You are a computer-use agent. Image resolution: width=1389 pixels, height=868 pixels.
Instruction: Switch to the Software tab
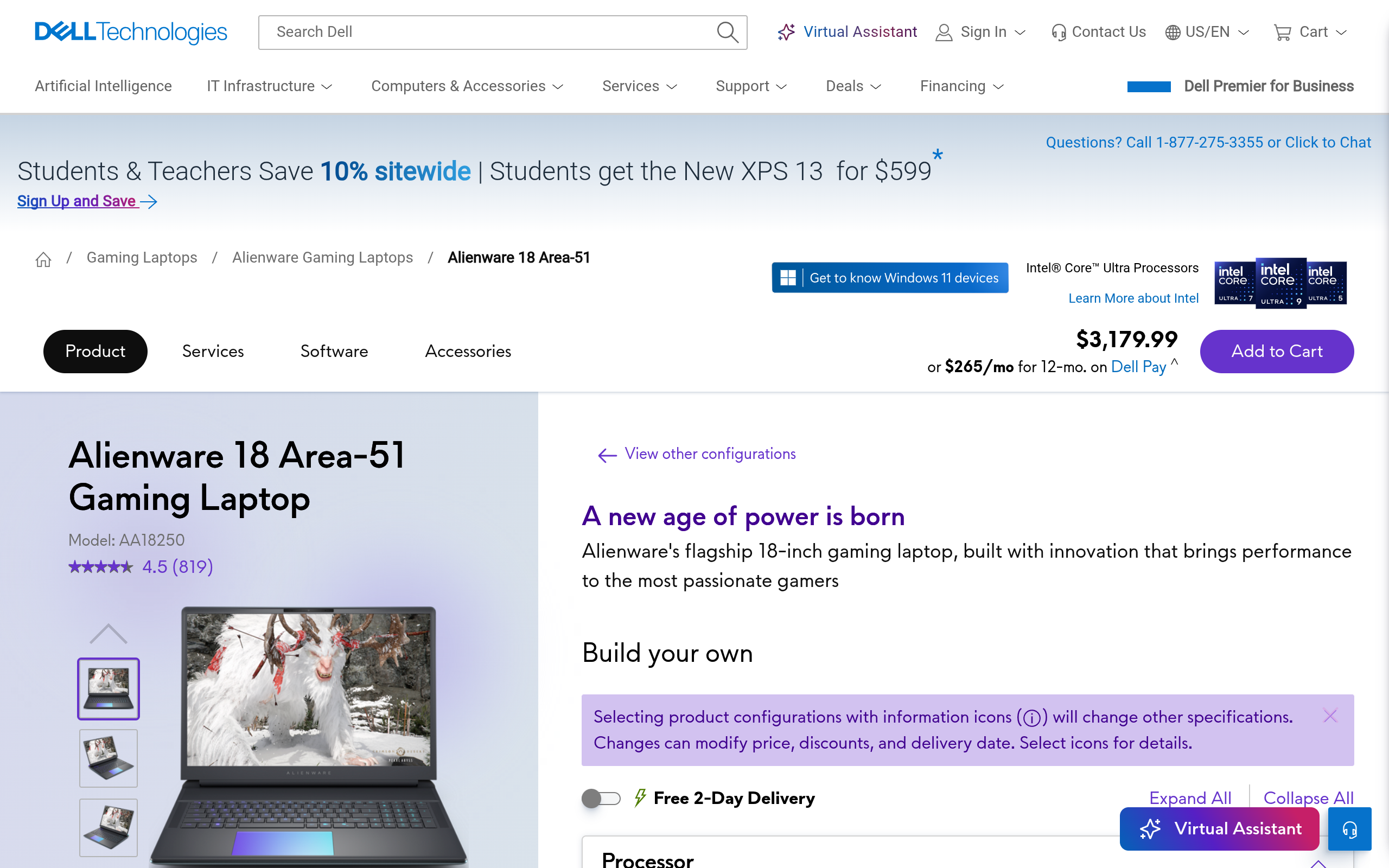(334, 352)
